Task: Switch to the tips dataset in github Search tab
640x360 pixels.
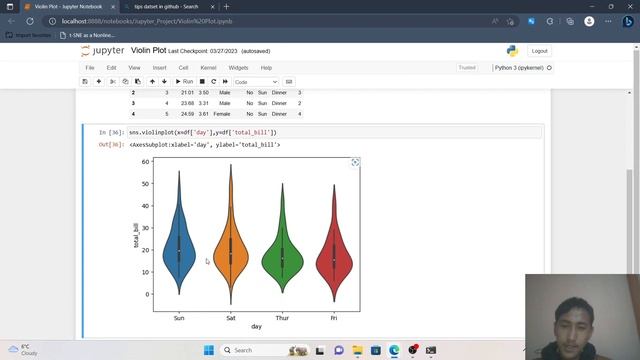Action: pyautogui.click(x=166, y=7)
